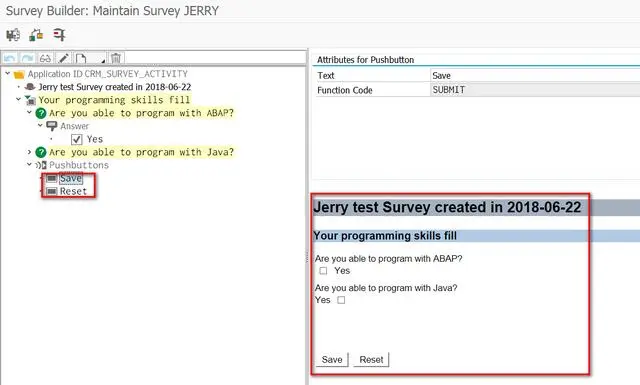Click the glasses display icon

[45, 58]
